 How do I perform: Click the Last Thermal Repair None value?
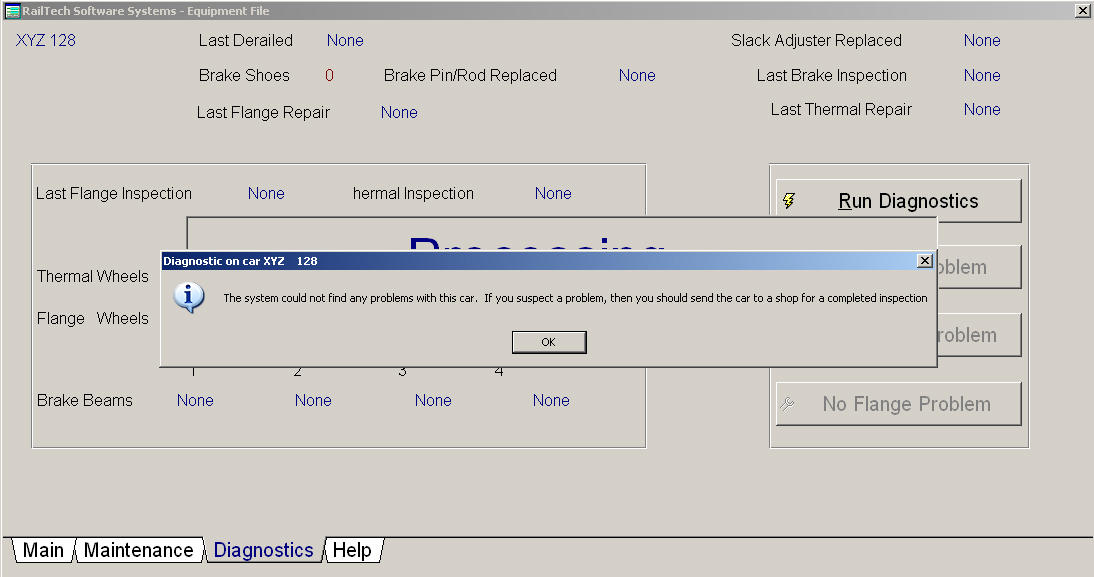click(x=982, y=110)
